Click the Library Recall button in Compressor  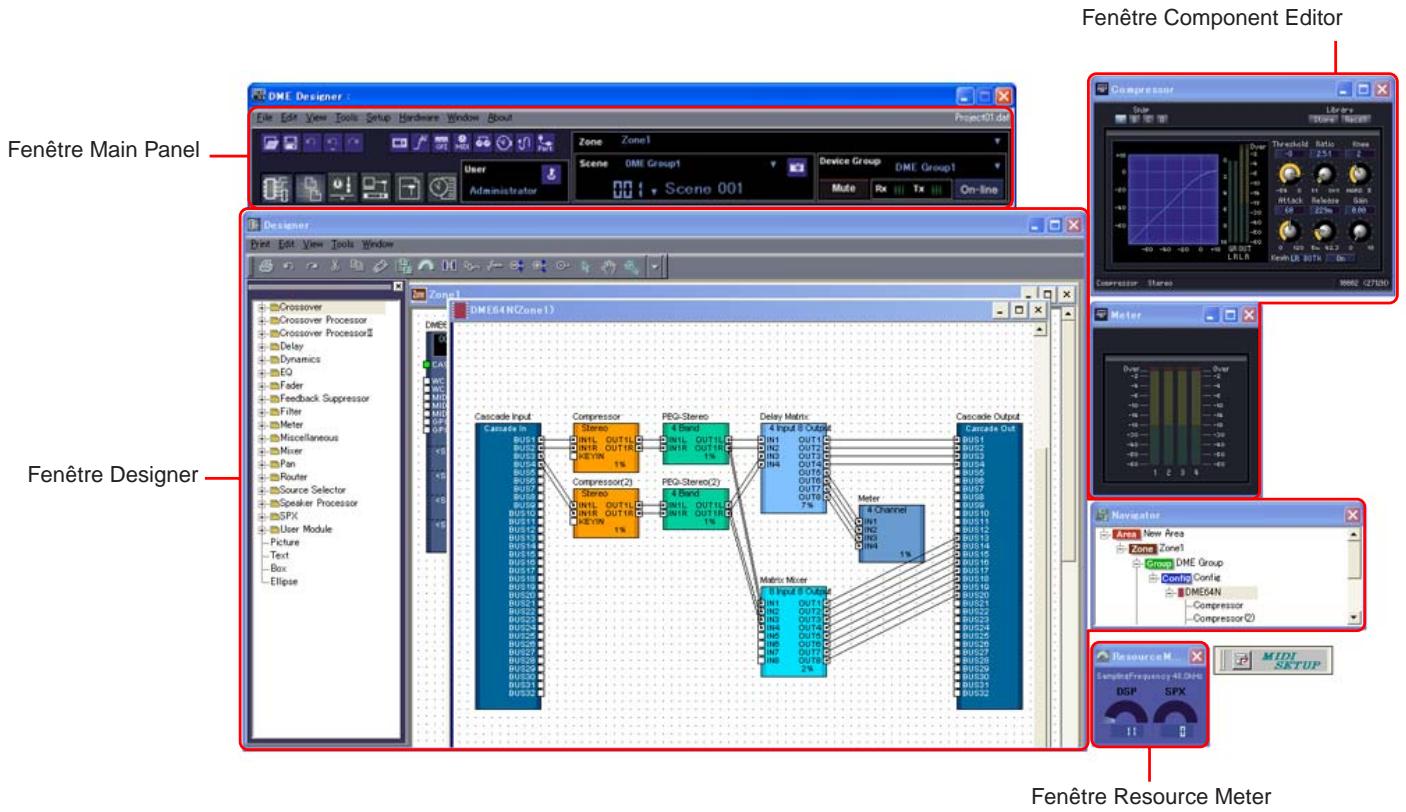(x=1355, y=119)
